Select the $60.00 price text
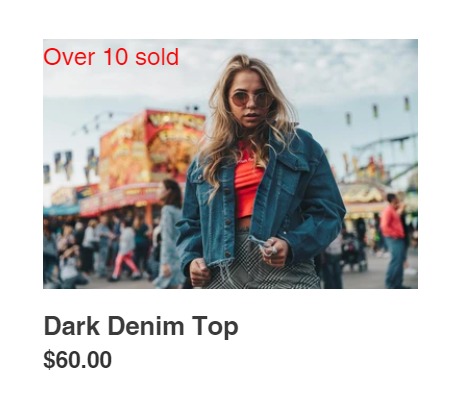The image size is (459, 420). coord(77,360)
